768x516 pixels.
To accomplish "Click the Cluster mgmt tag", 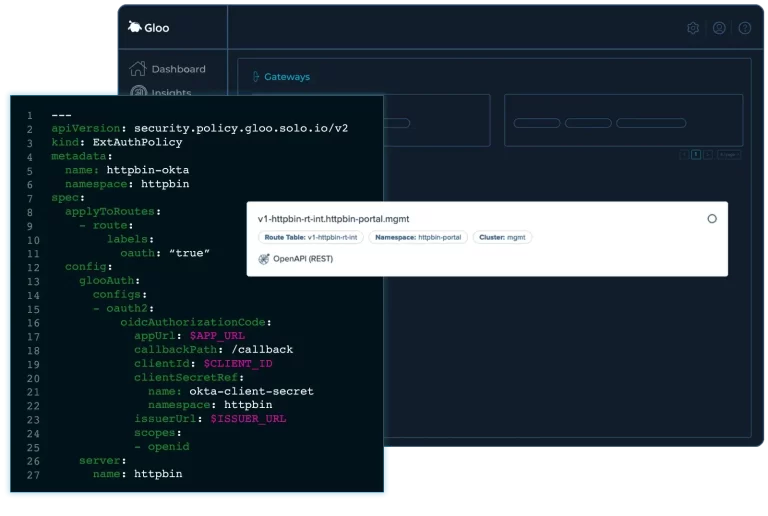I will coord(502,238).
